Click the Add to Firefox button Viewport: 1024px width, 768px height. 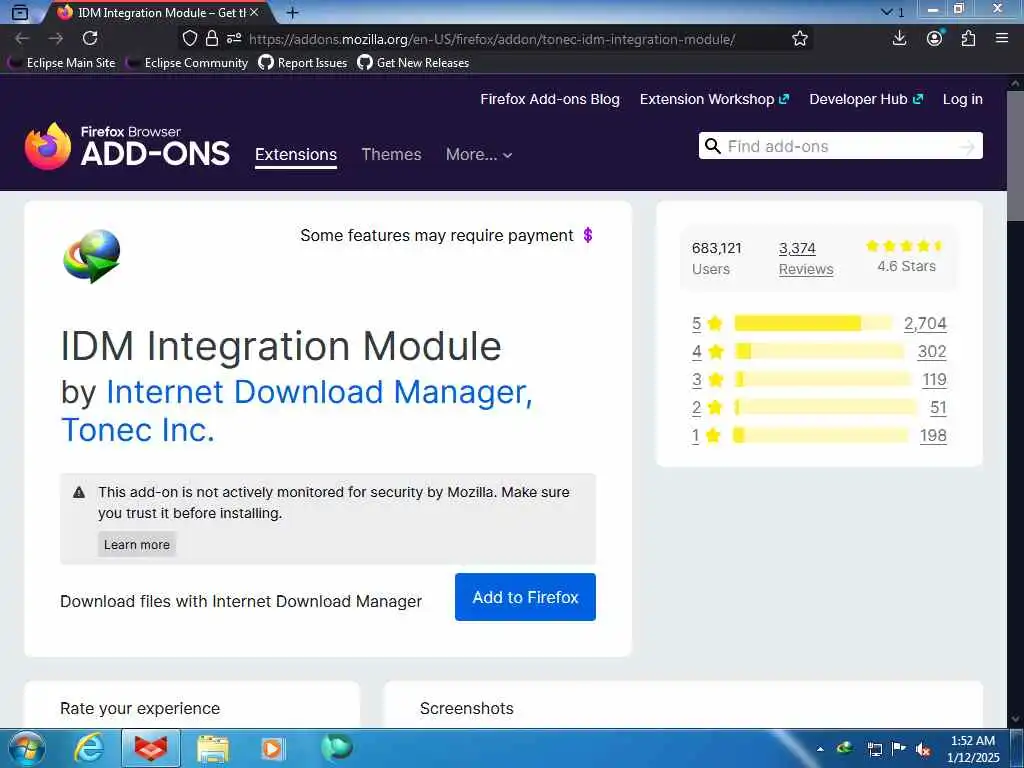(x=525, y=597)
